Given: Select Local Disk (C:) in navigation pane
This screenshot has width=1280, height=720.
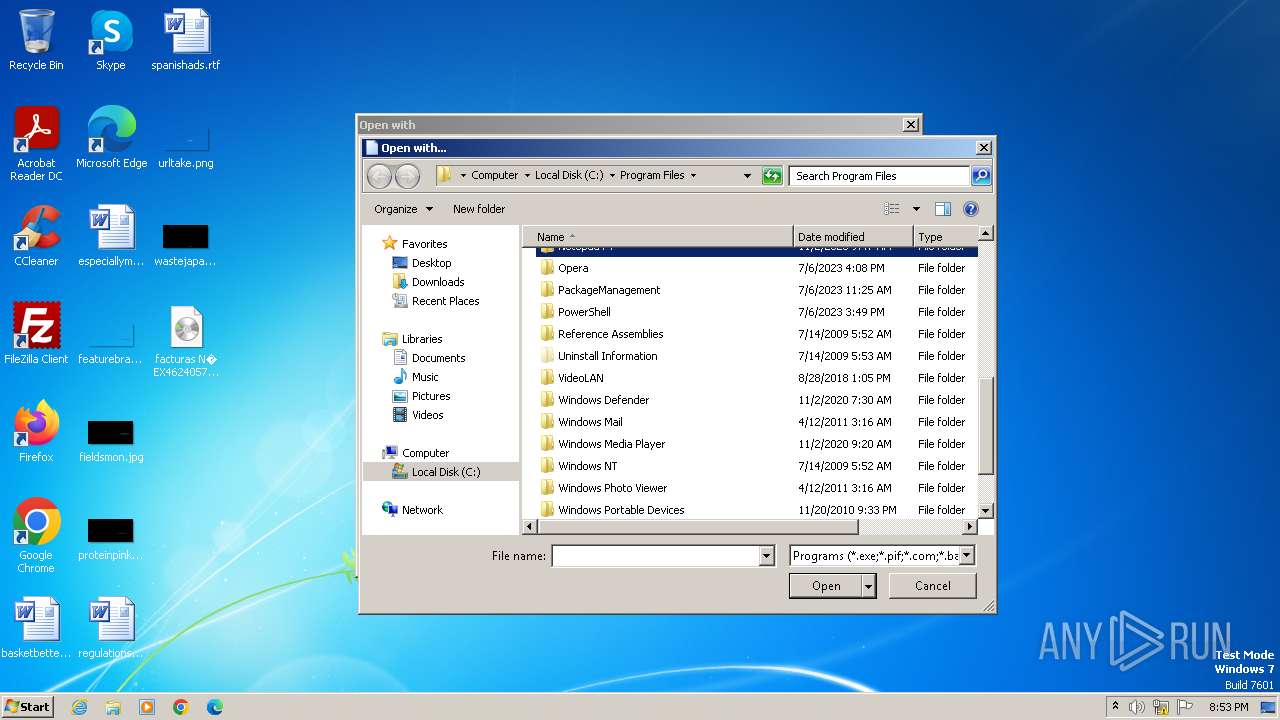Looking at the screenshot, I should click(446, 472).
